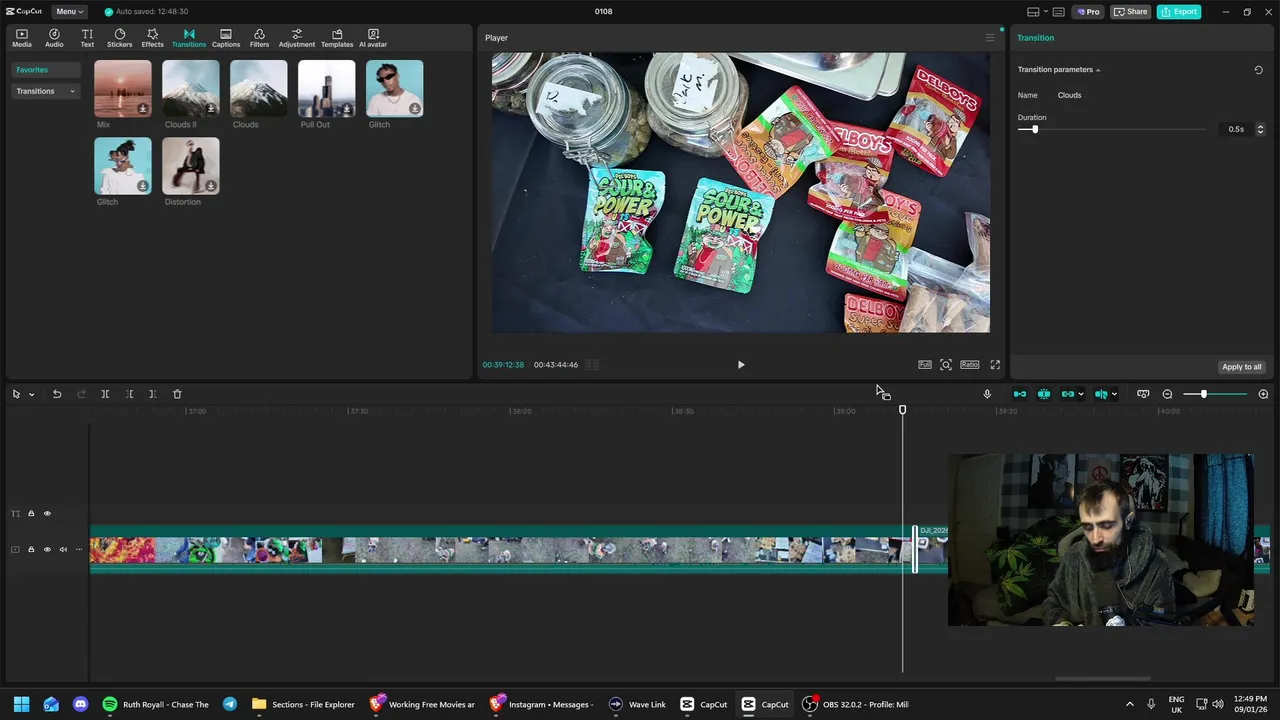Expand the linkage options dropdown
1280x720 pixels.
1081,394
